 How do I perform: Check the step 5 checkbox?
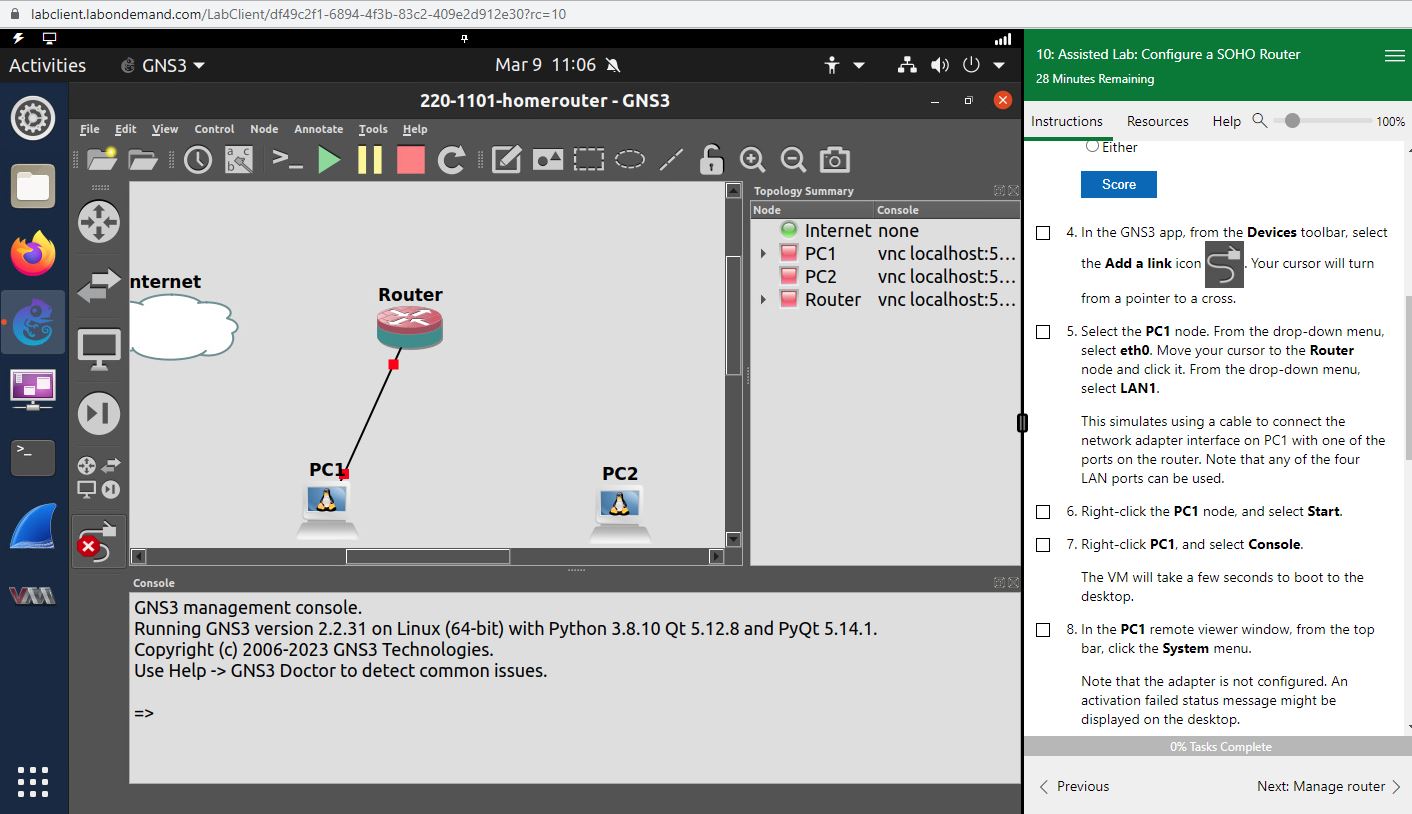(1043, 332)
